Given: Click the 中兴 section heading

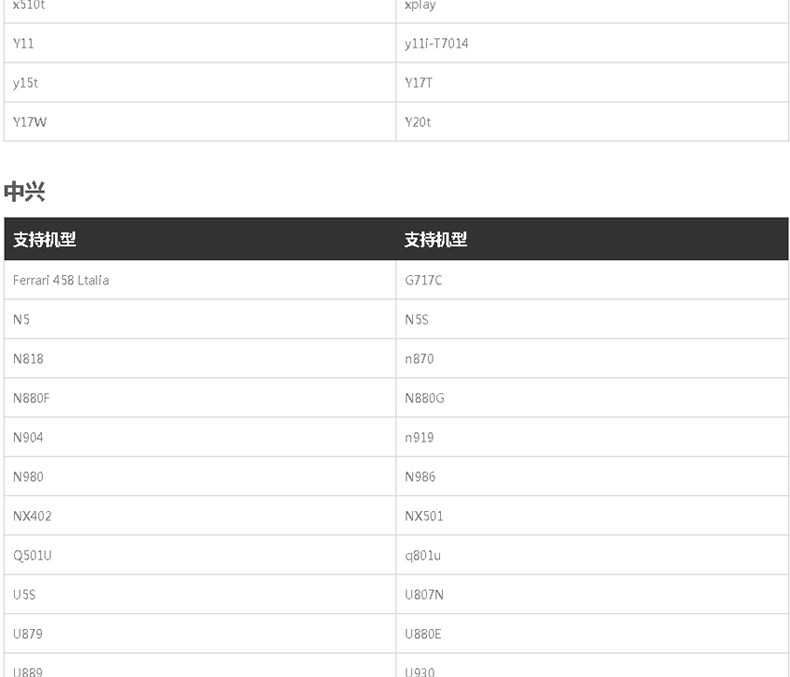Looking at the screenshot, I should 25,191.
